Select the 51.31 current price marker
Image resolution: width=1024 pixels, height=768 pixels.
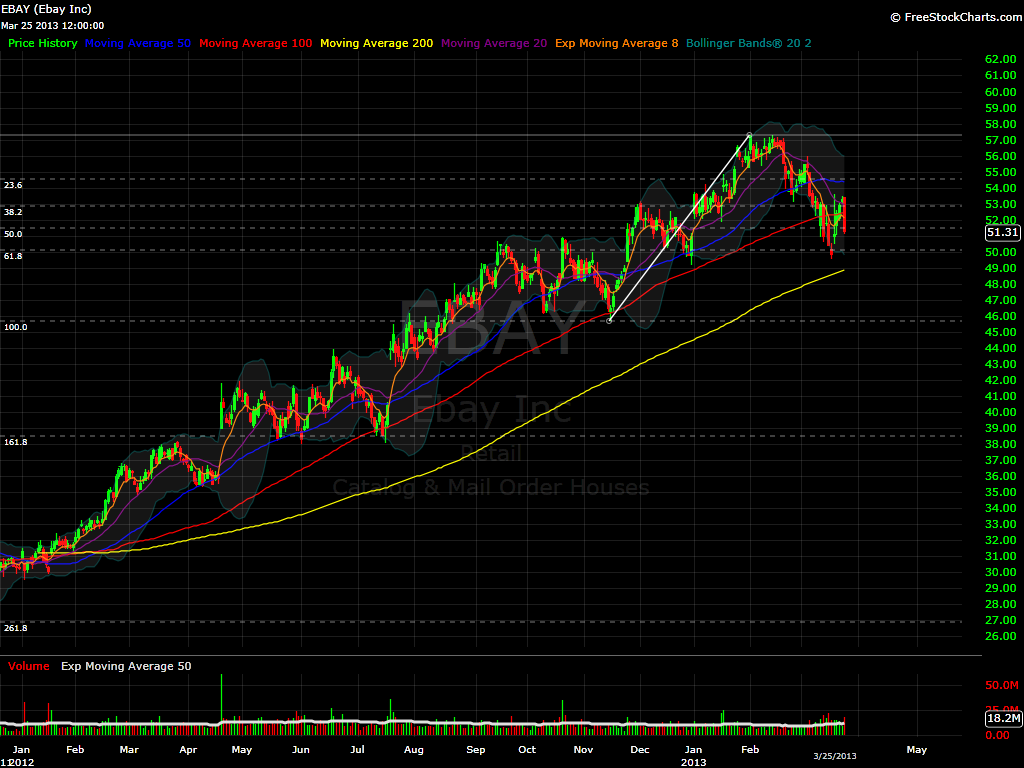tap(1002, 232)
